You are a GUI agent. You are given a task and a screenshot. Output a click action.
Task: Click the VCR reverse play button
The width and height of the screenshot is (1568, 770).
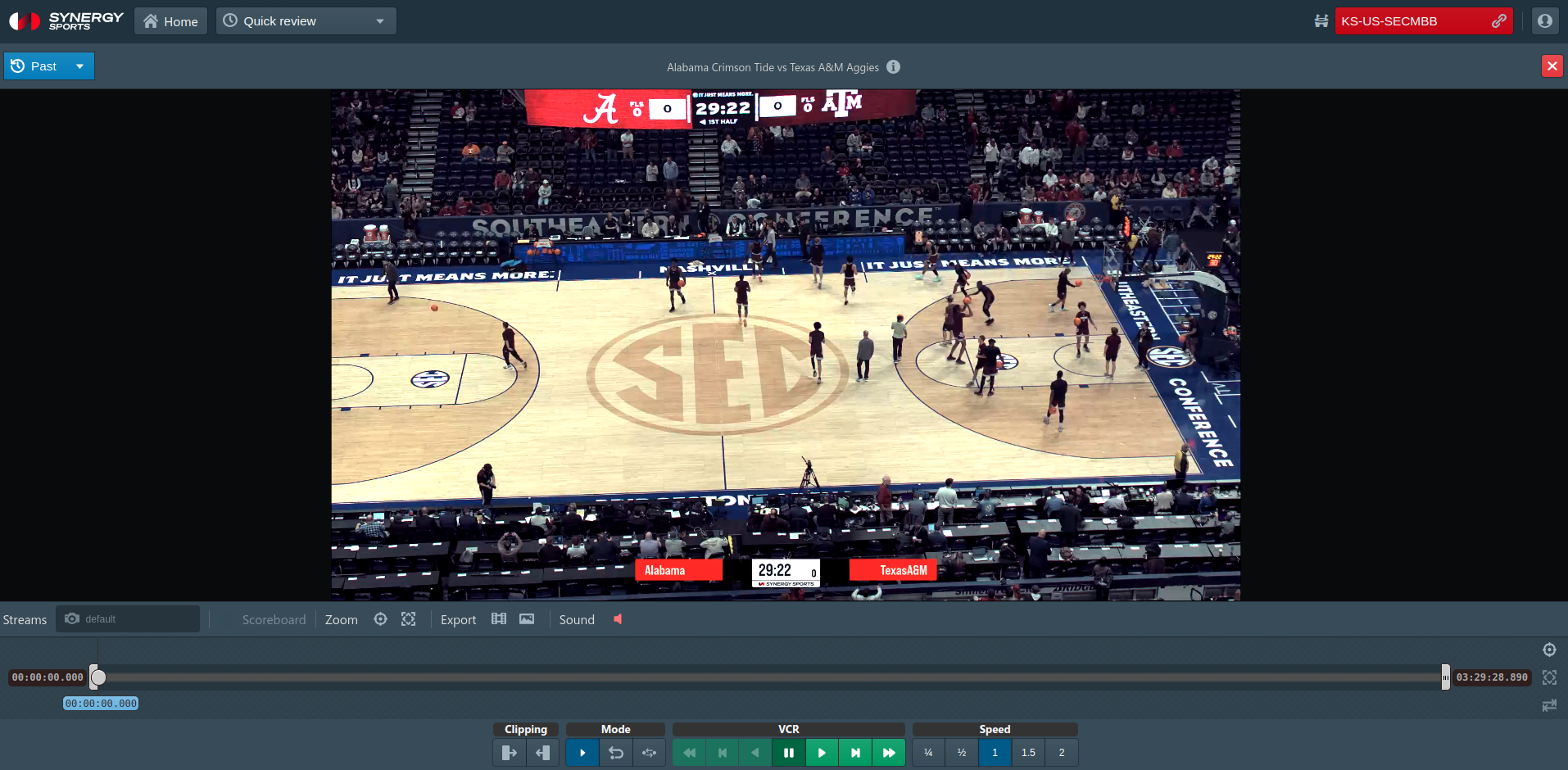[755, 753]
